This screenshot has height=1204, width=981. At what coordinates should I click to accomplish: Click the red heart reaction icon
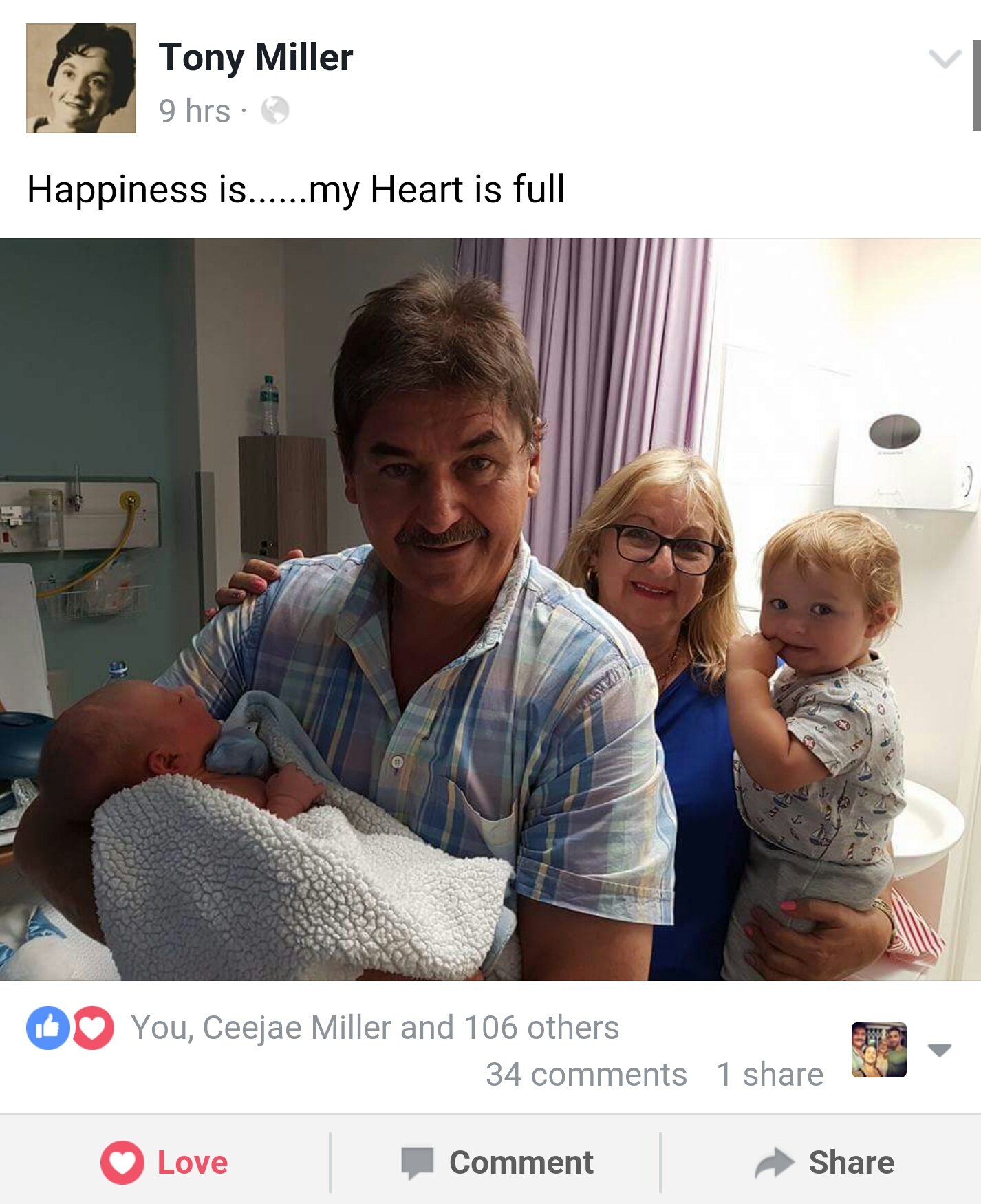(x=94, y=1028)
